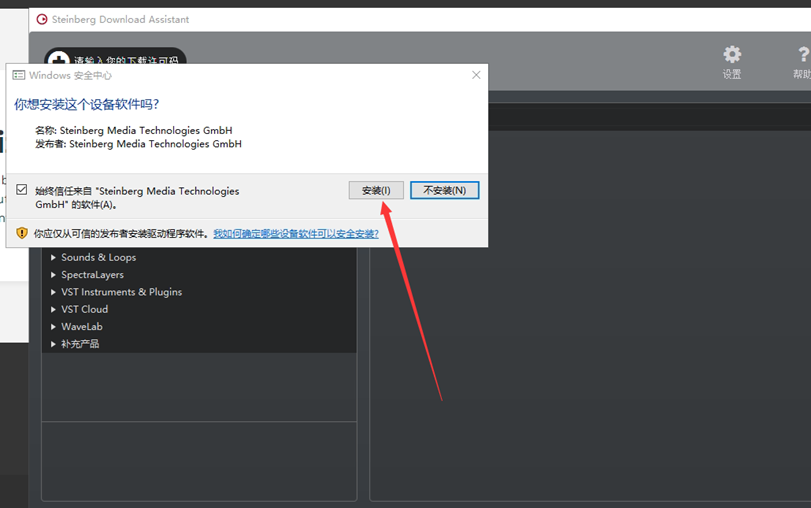This screenshot has height=508, width=811.
Task: Click the 不安装(N) don't install button
Action: 444,190
